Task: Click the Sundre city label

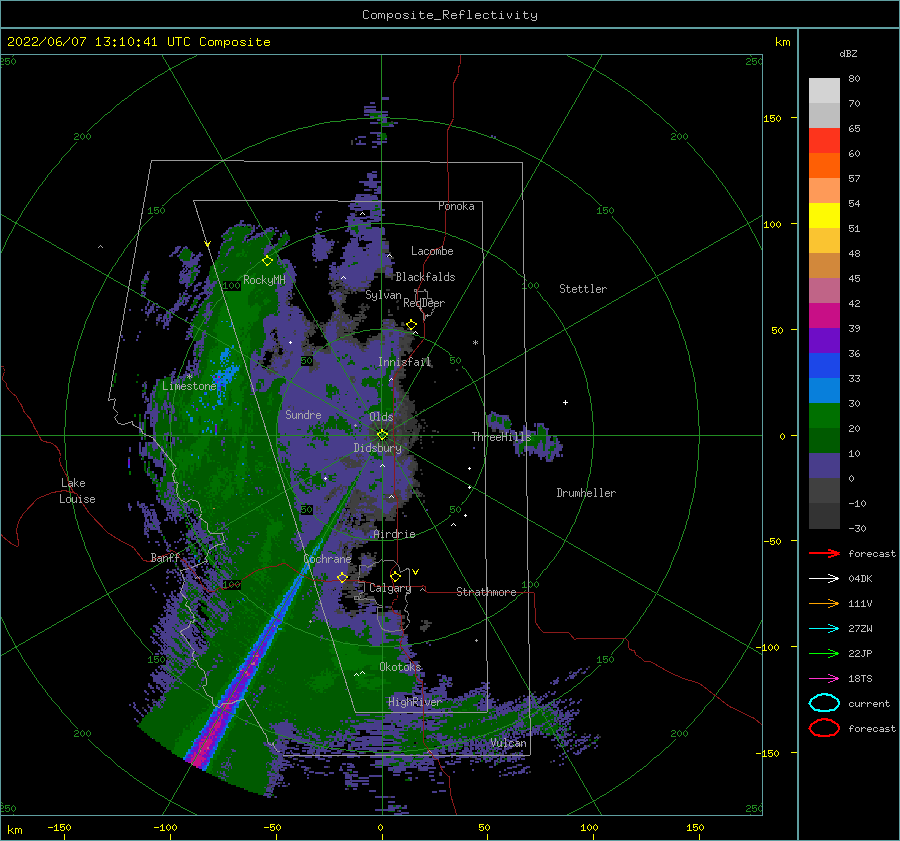Action: coord(303,414)
